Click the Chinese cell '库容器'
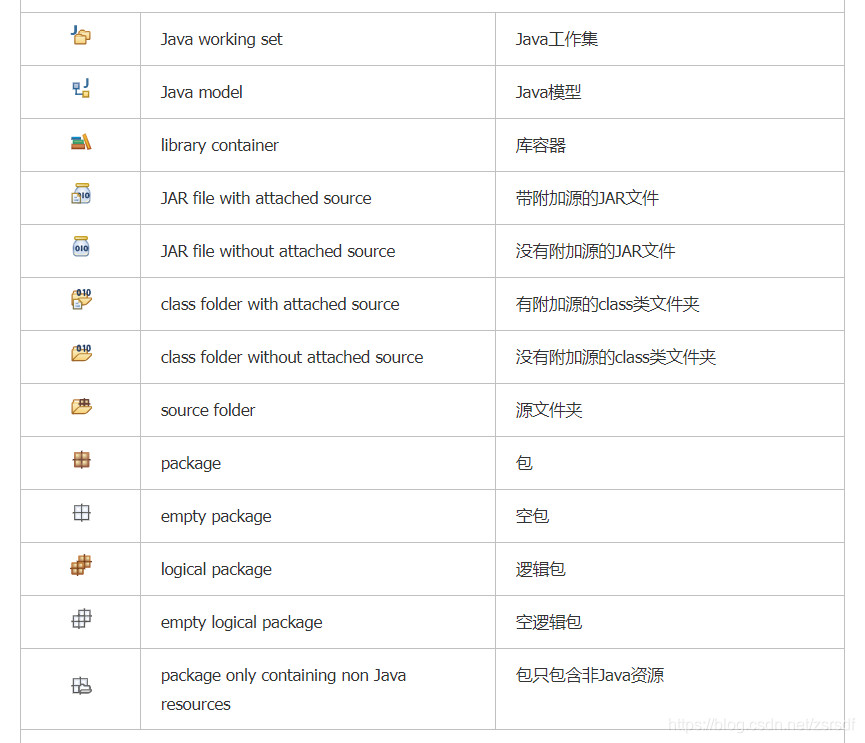 click(x=670, y=145)
